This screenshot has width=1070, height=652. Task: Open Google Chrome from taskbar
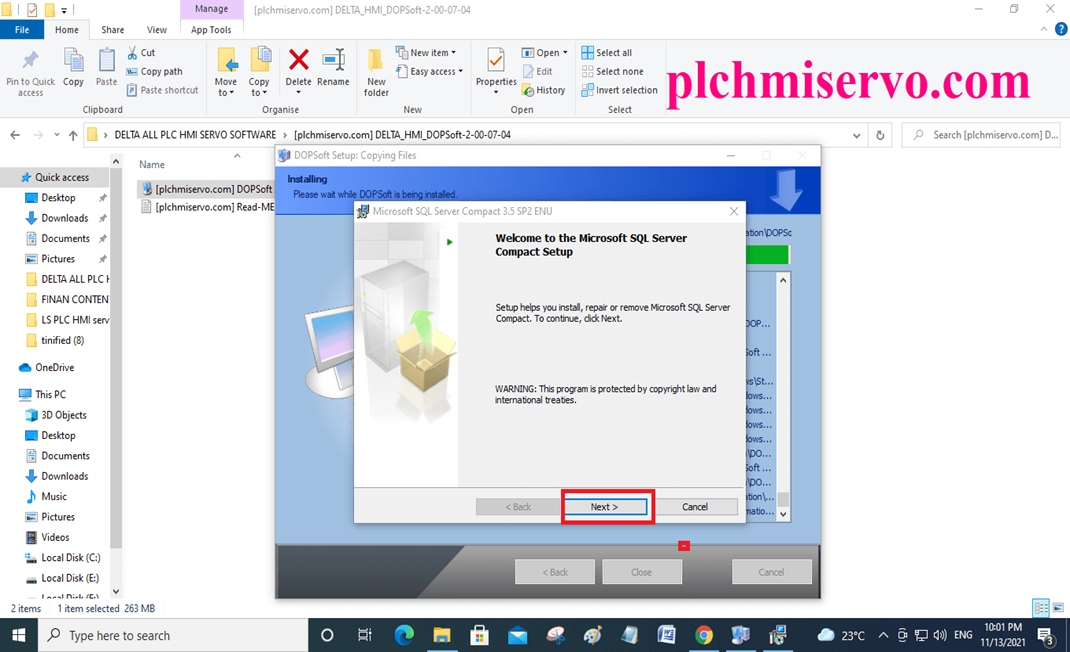704,636
